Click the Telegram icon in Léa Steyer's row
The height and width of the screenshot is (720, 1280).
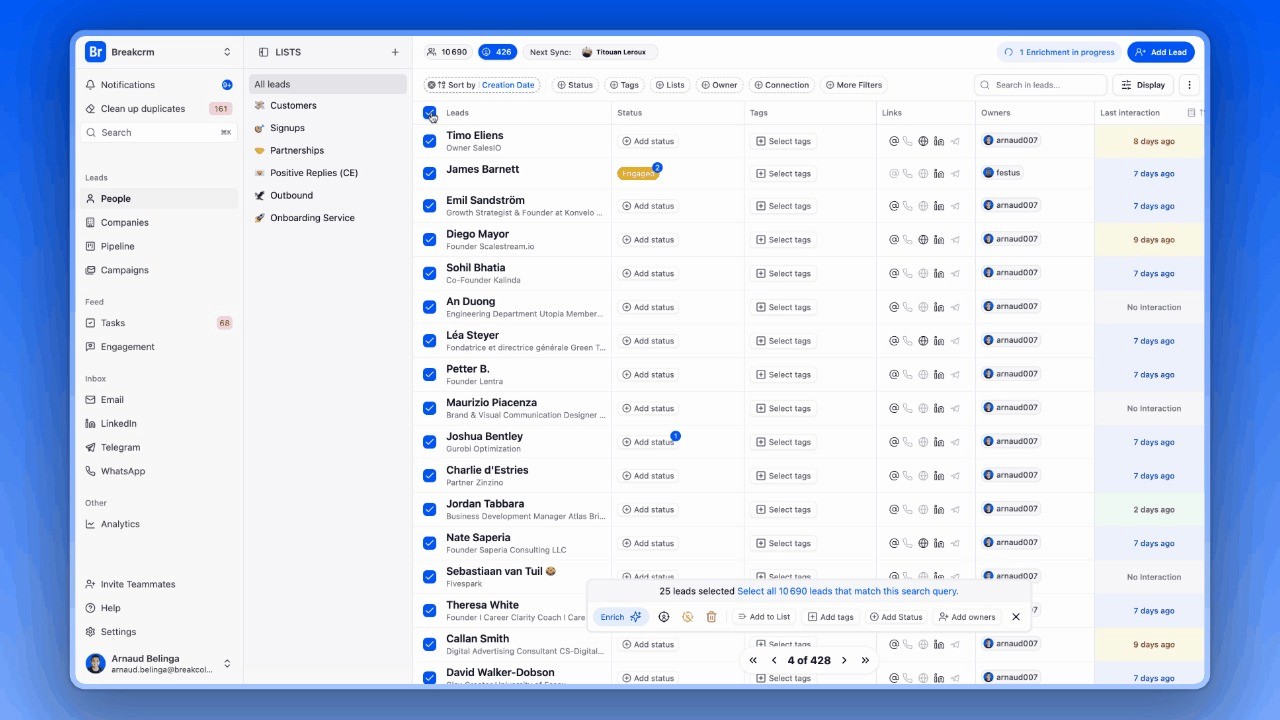coord(955,341)
